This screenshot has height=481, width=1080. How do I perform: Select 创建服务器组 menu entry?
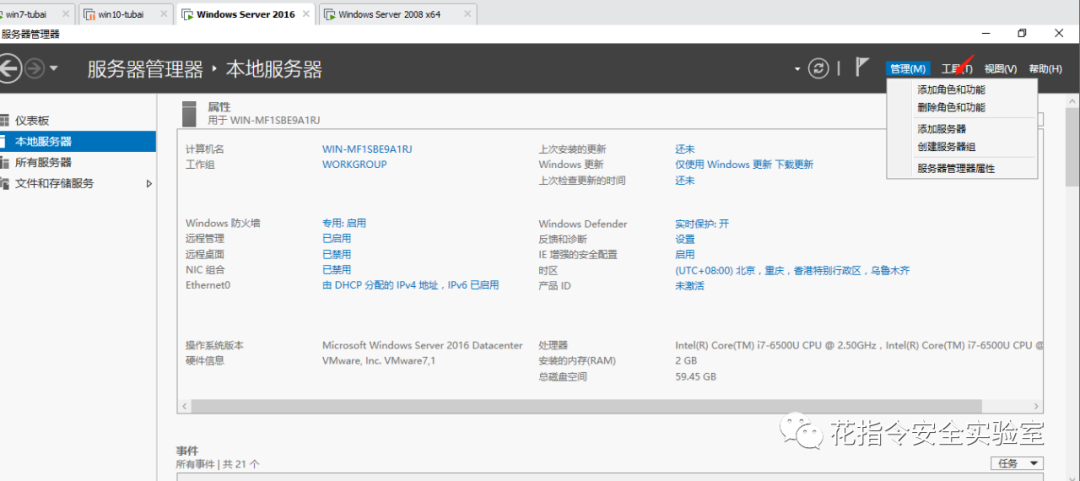(x=946, y=147)
